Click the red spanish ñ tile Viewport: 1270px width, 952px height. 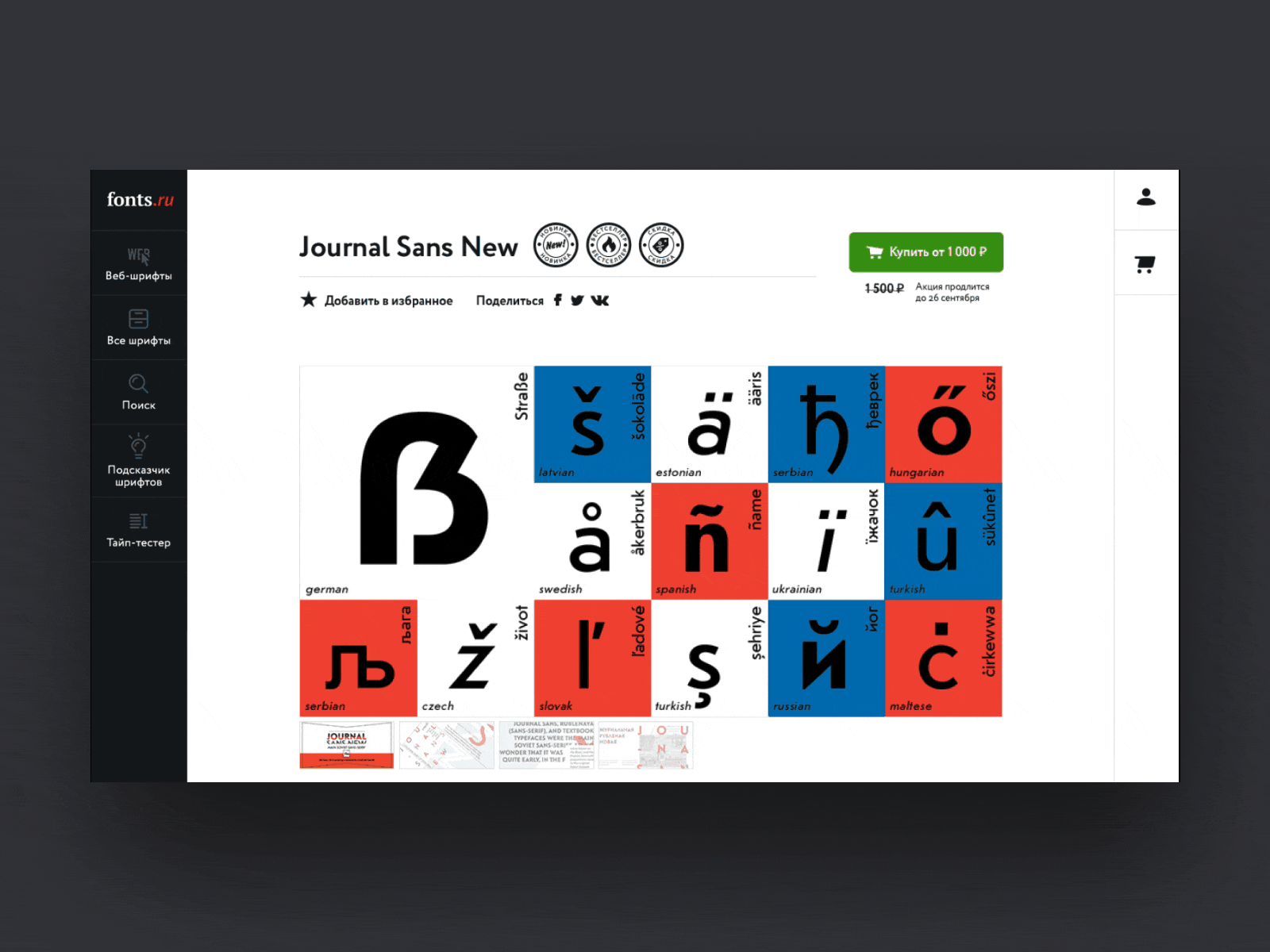click(x=710, y=541)
